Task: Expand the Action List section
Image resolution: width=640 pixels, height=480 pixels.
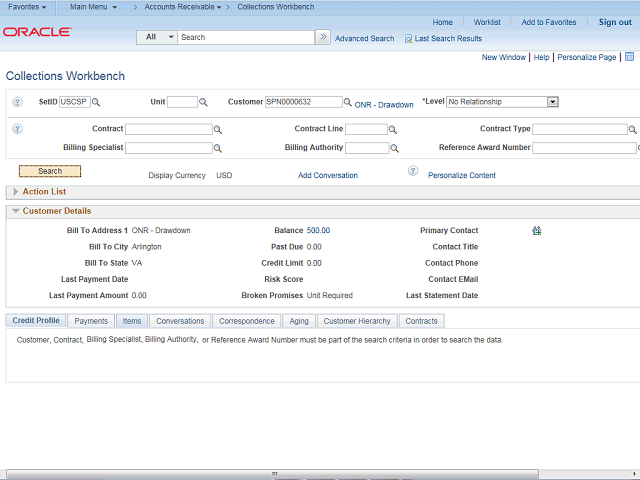Action: point(15,191)
